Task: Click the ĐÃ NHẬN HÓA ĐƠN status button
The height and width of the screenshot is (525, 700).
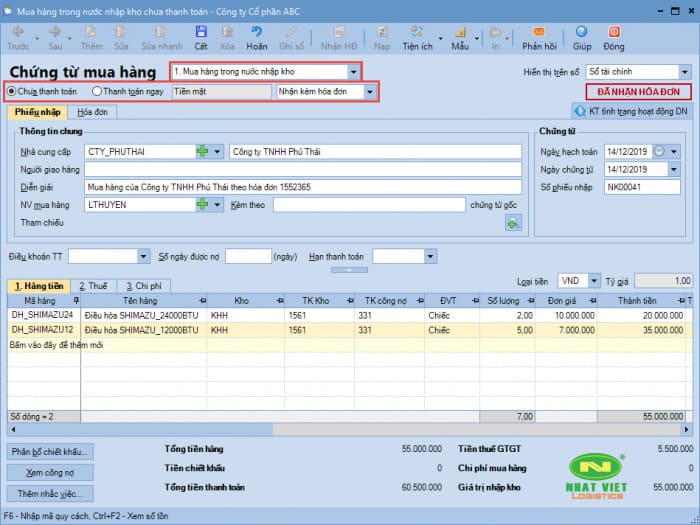Action: pos(638,92)
